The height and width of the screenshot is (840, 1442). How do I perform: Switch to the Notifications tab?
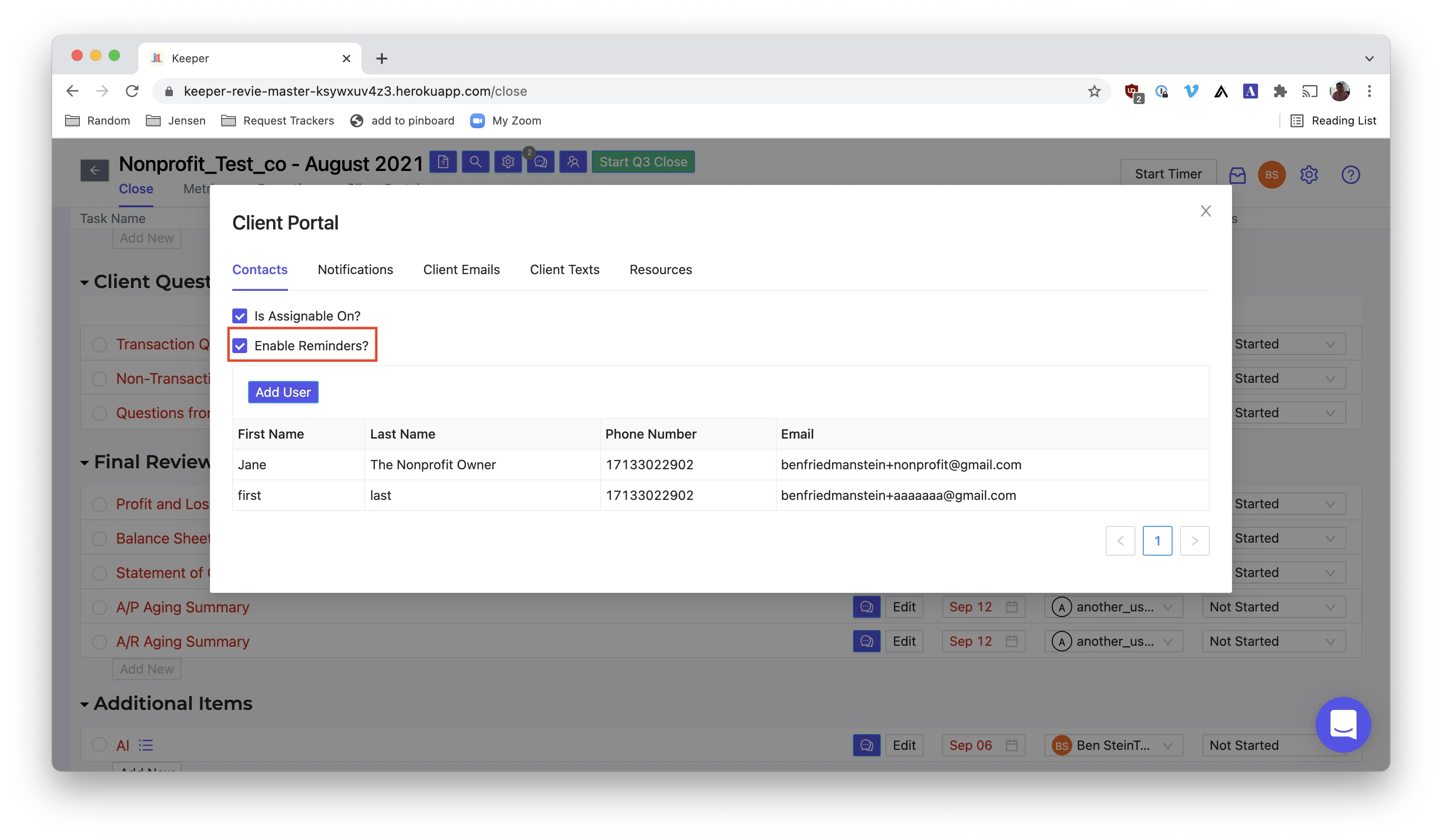(355, 269)
